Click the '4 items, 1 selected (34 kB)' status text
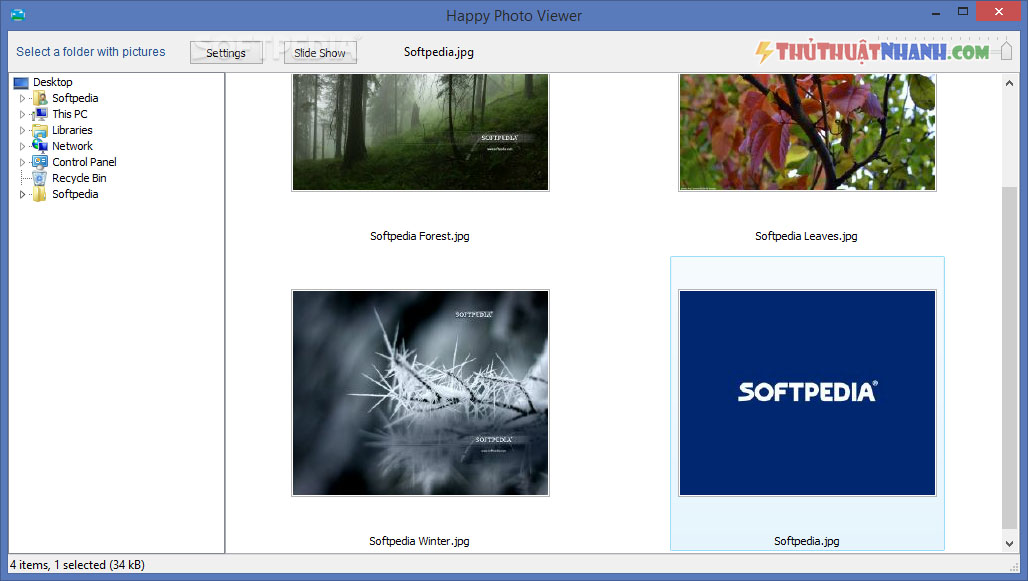The image size is (1028, 581). coord(77,565)
